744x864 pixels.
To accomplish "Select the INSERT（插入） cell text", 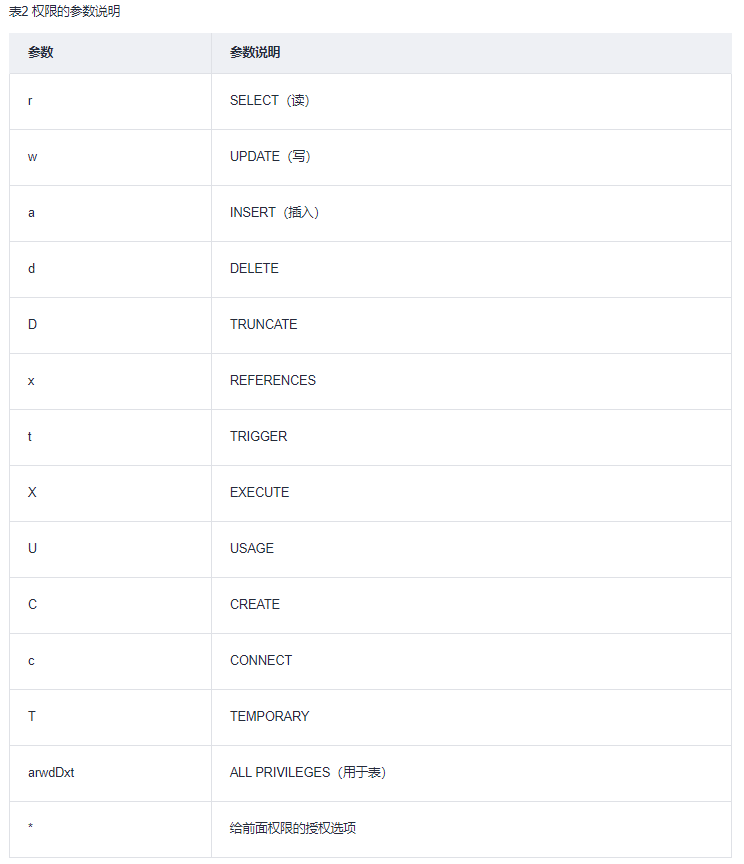I will [274, 213].
